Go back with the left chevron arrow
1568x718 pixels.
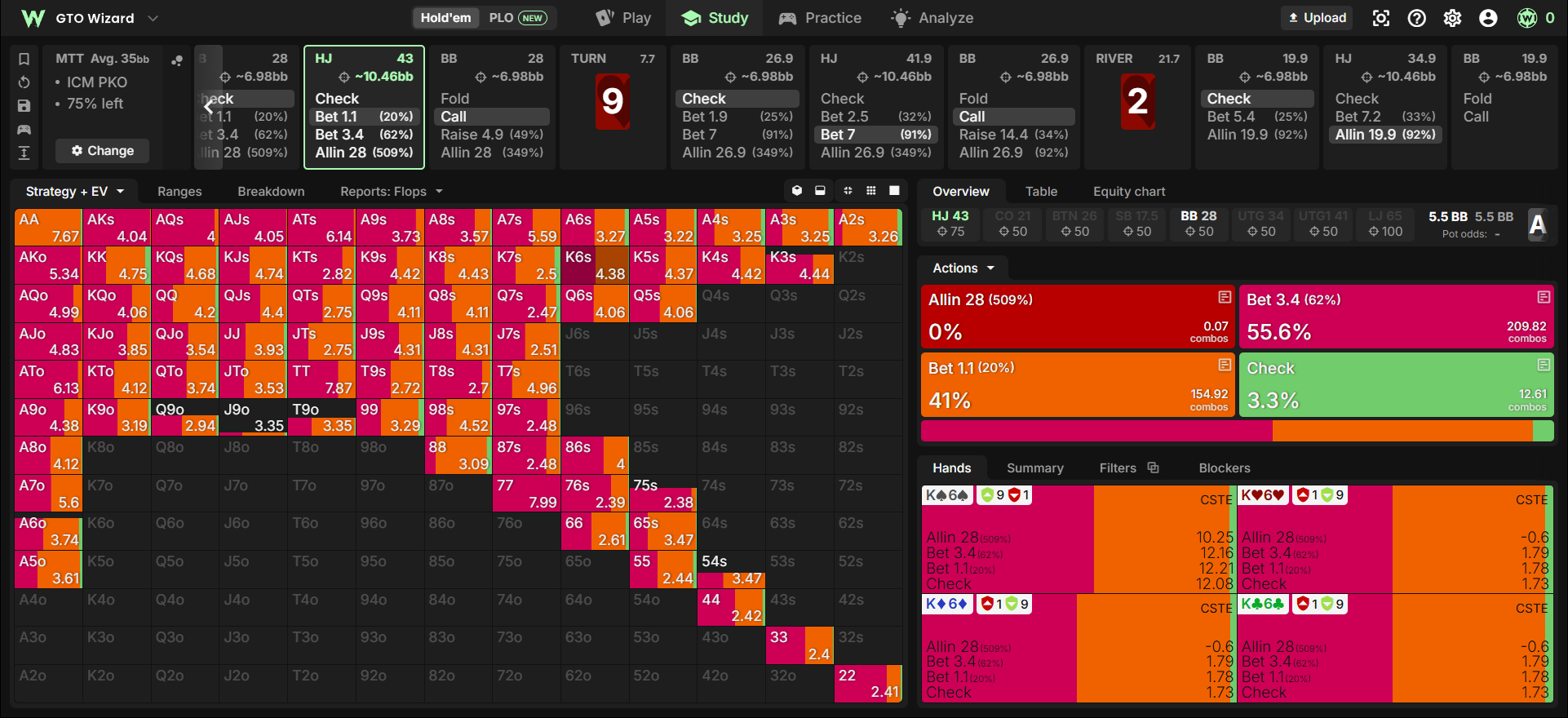[x=209, y=107]
